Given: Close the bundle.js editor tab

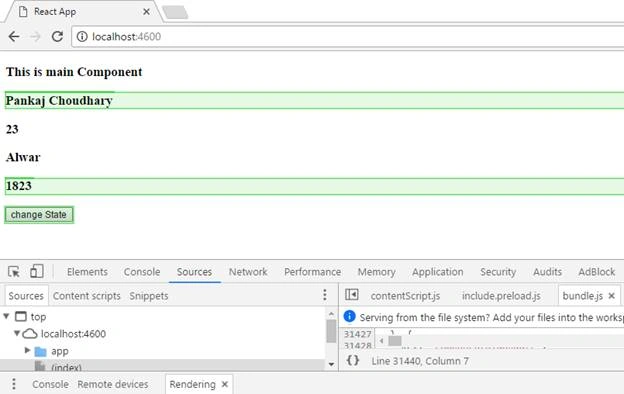Looking at the screenshot, I should pos(612,296).
